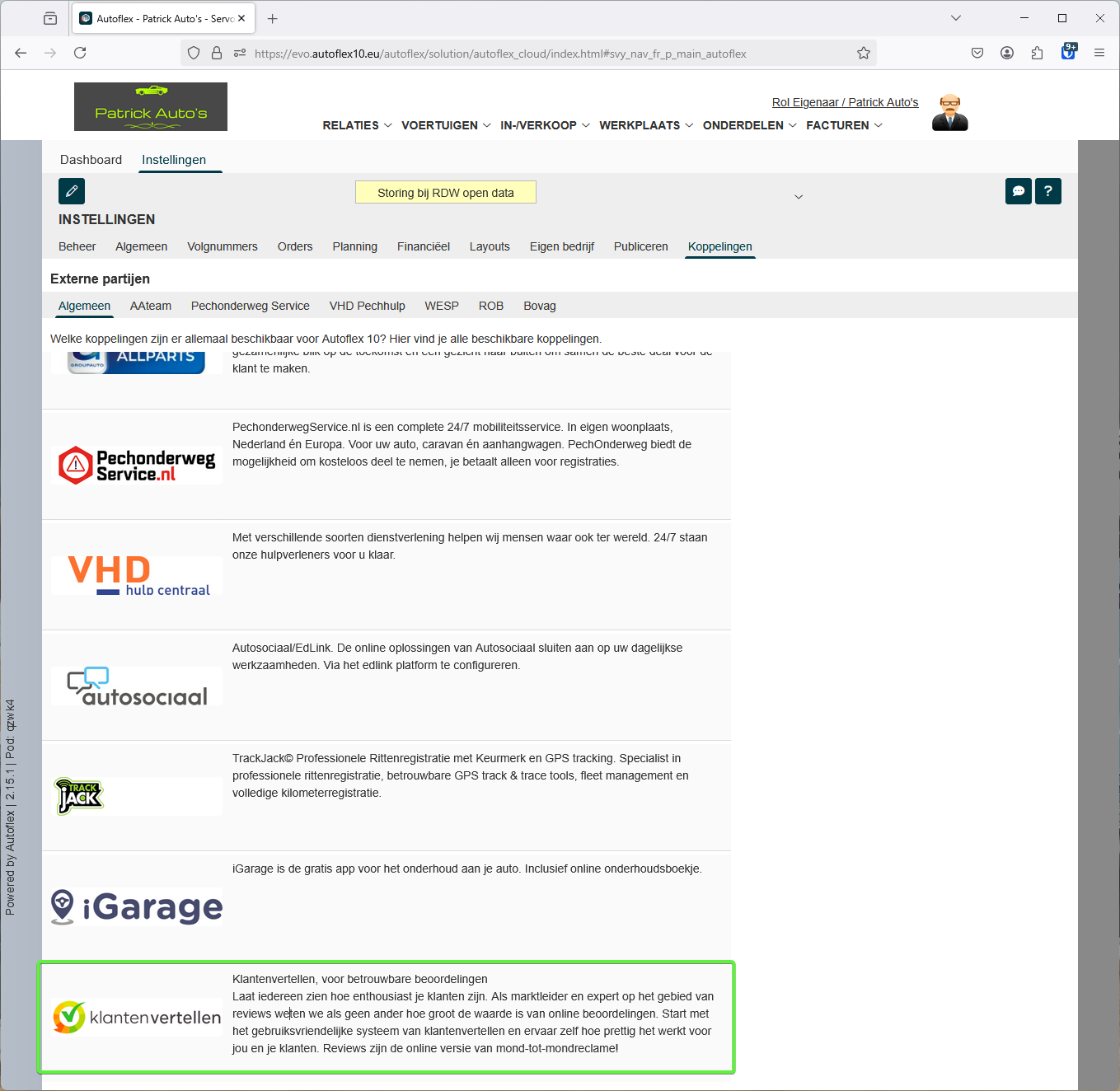The width and height of the screenshot is (1120, 1091).
Task: Click the pencil edit icon
Action: pyautogui.click(x=72, y=191)
